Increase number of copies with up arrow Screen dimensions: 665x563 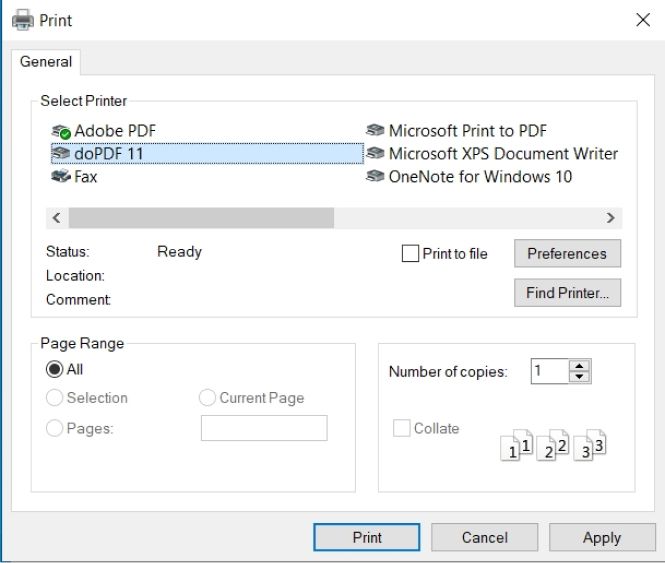pos(579,366)
